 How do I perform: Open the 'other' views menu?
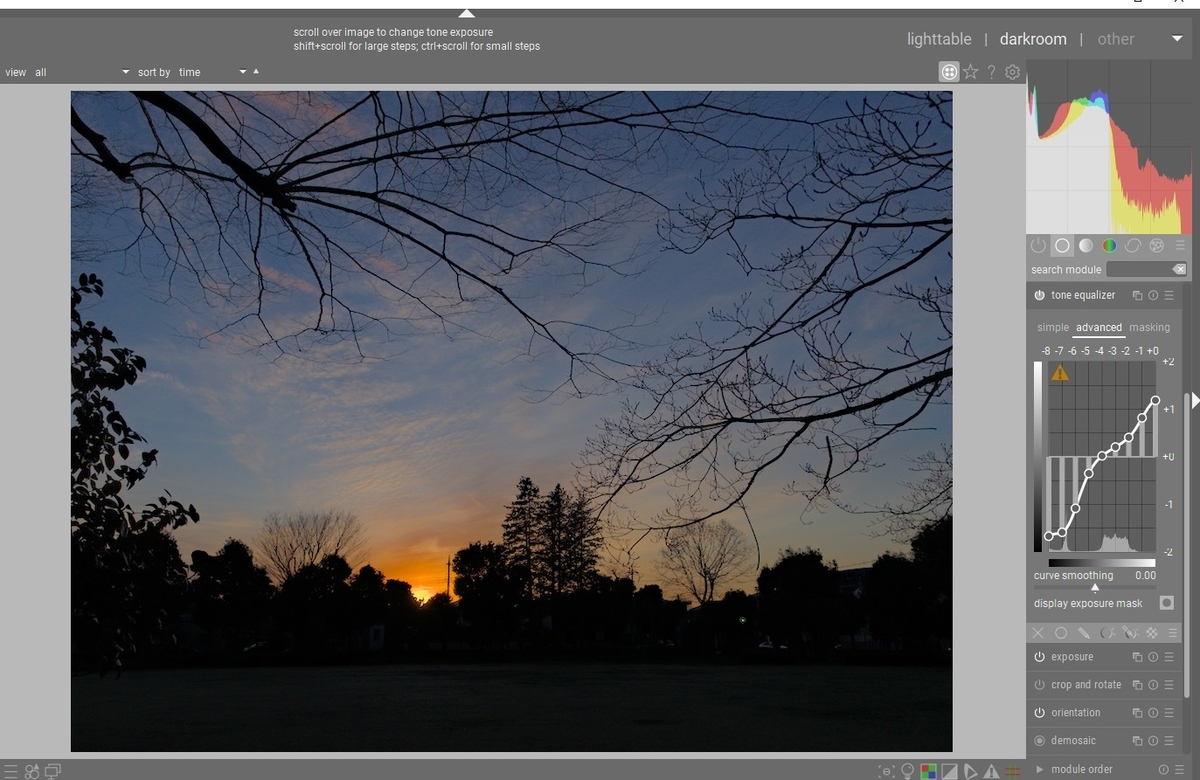1116,39
